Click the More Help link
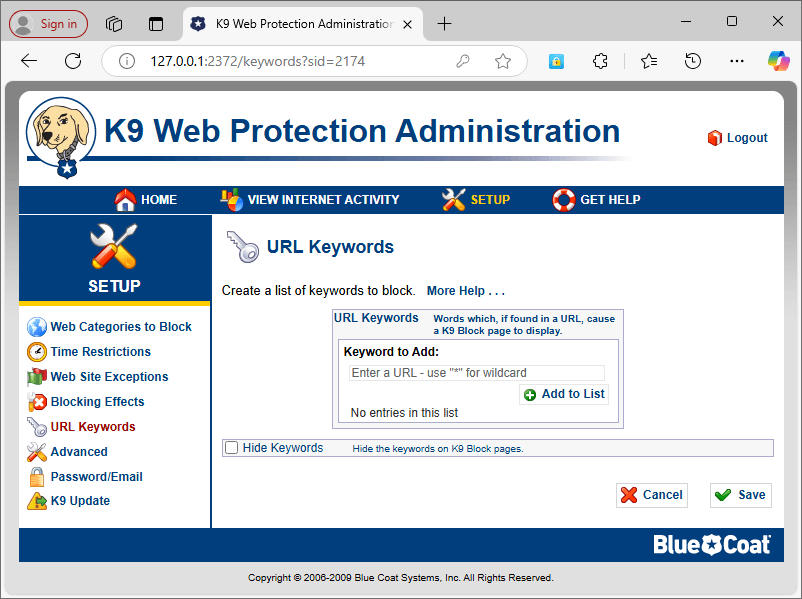 click(x=466, y=291)
